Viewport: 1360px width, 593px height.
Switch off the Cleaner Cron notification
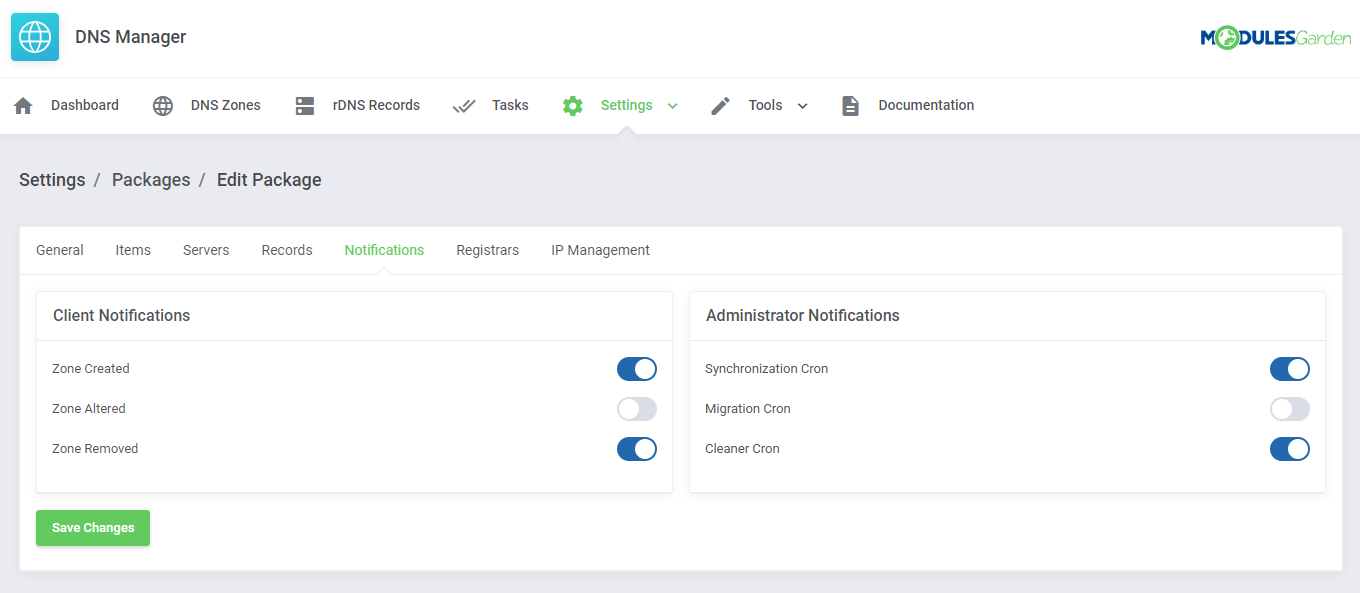tap(1290, 448)
